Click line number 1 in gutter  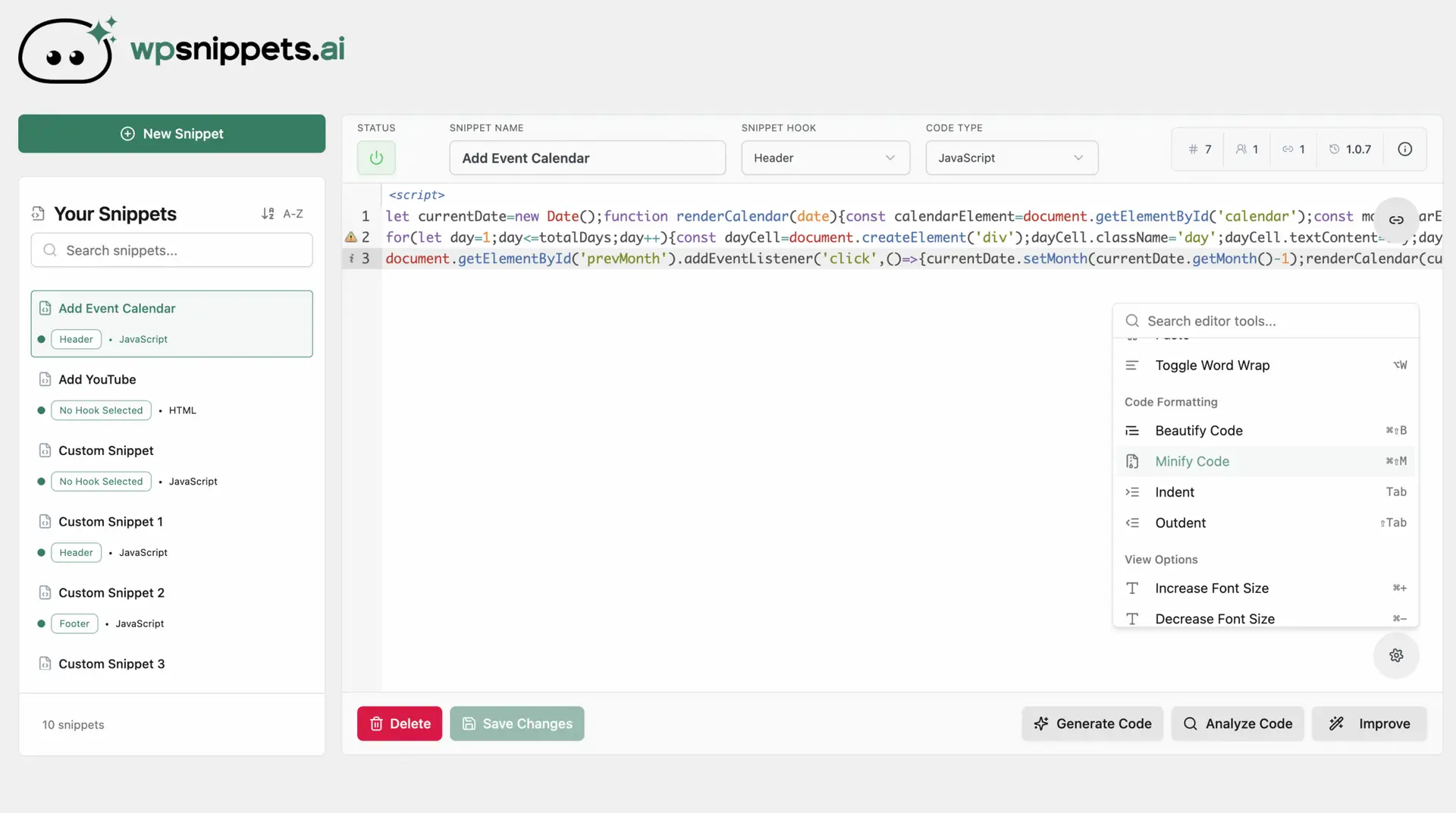pyautogui.click(x=366, y=216)
